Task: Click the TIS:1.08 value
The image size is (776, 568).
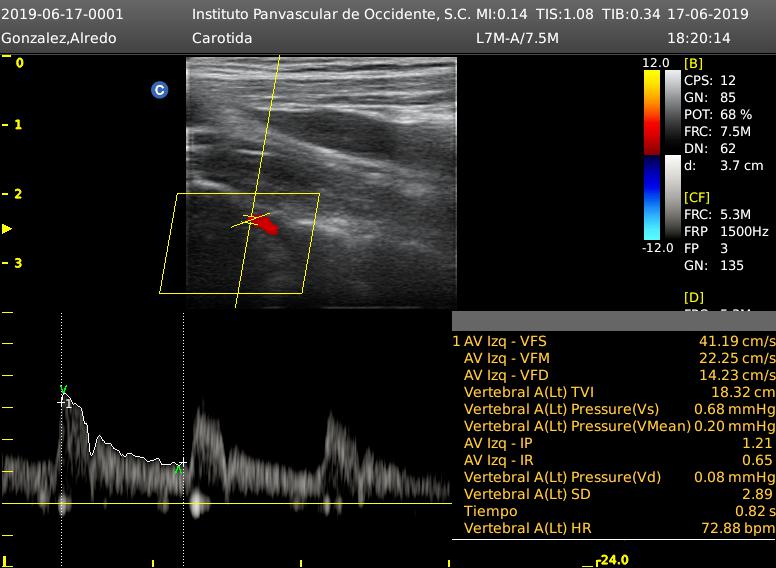Action: [x=565, y=14]
